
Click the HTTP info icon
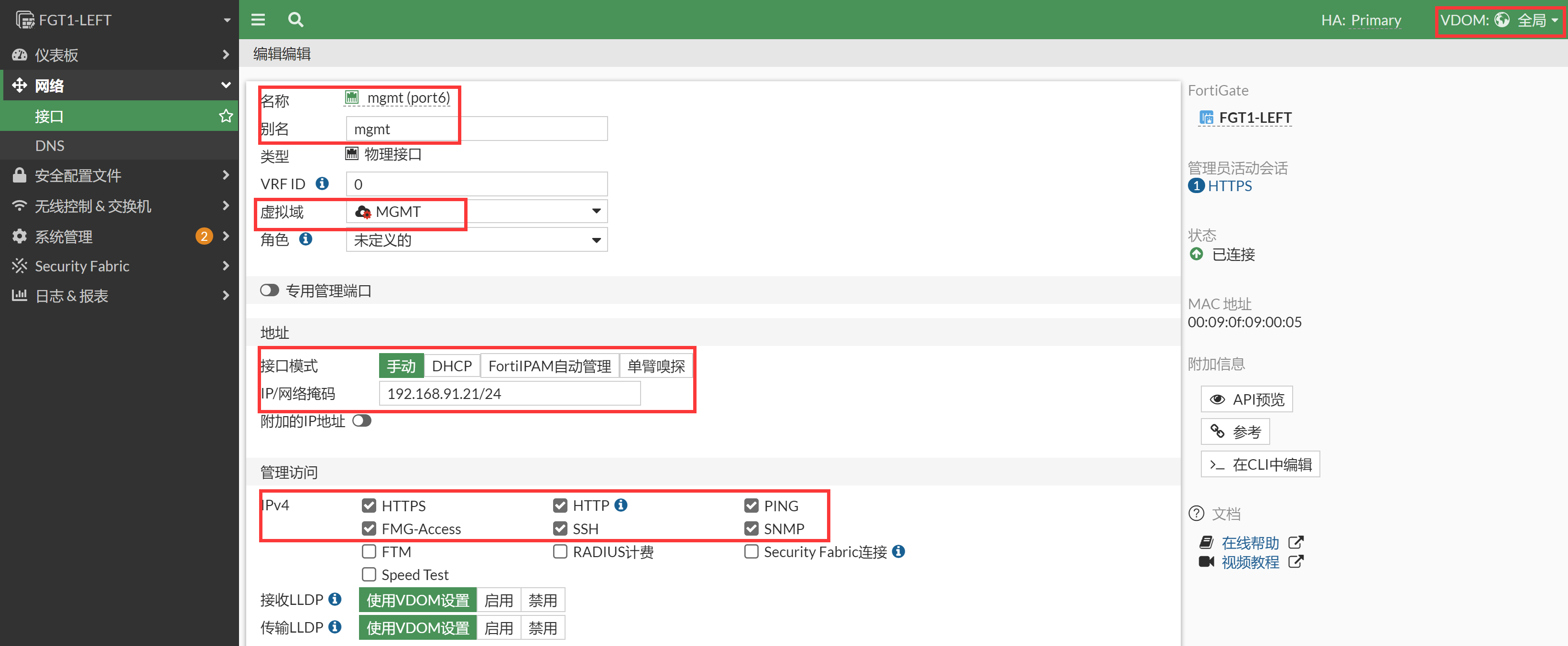pyautogui.click(x=621, y=505)
